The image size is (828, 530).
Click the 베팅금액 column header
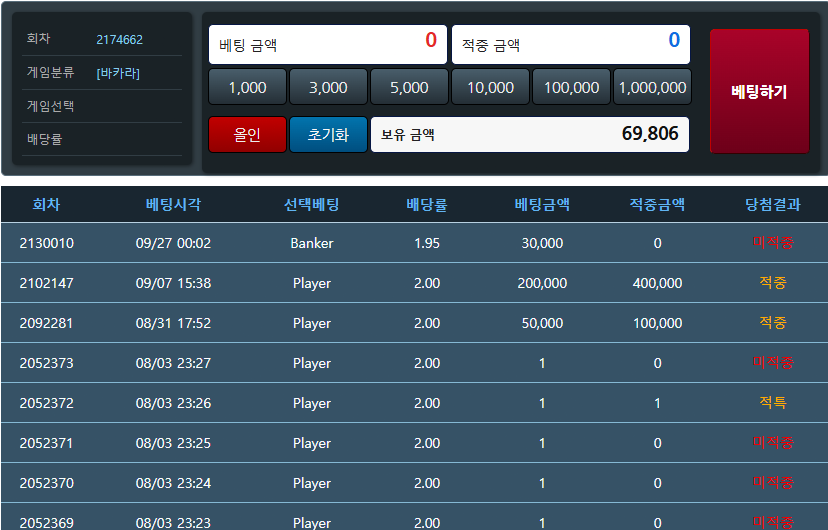click(542, 204)
